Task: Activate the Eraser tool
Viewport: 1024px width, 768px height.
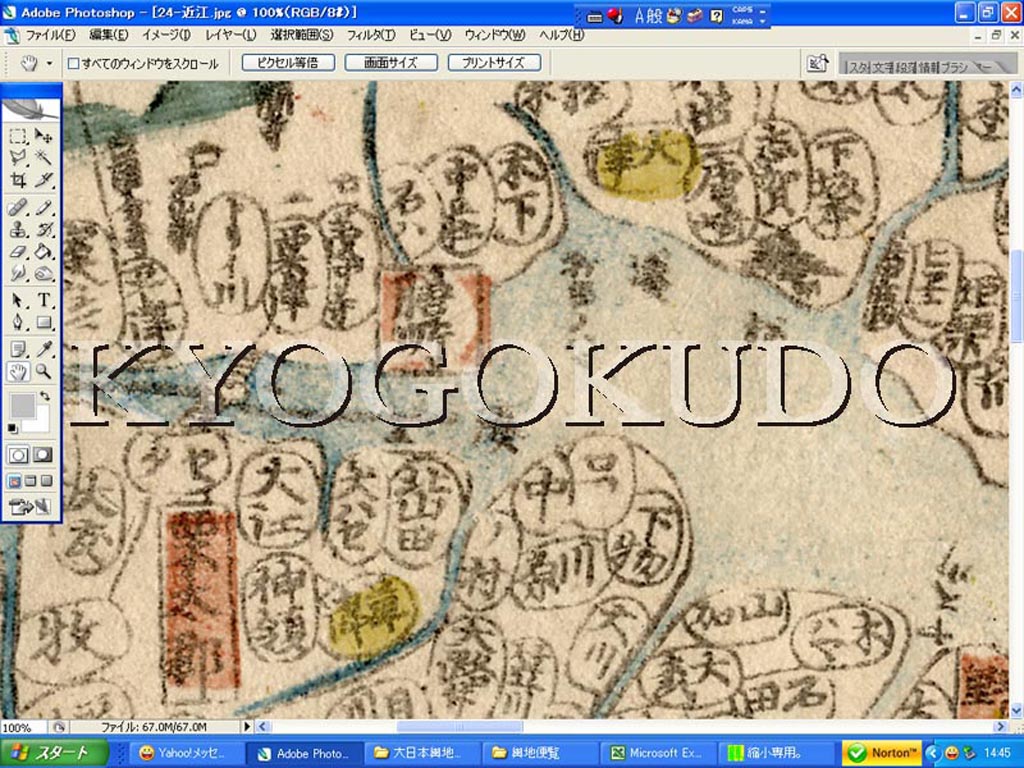Action: click(x=18, y=251)
